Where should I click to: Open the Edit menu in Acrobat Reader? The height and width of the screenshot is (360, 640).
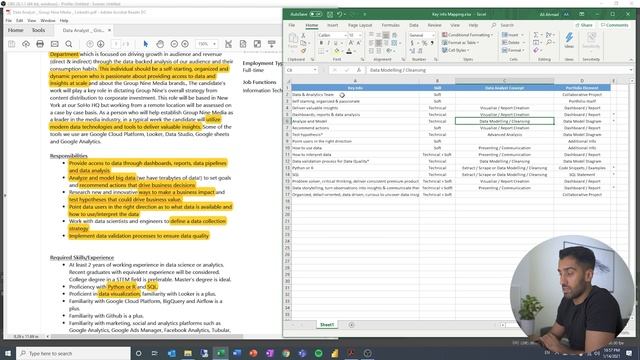(20, 20)
